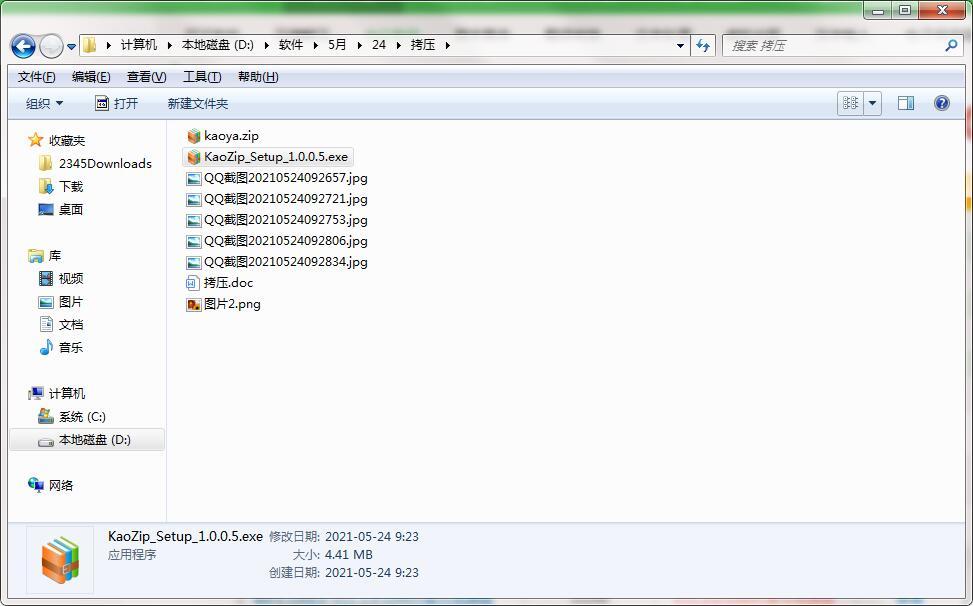973x606 pixels.
Task: Open the 文档 library
Action: coord(71,324)
